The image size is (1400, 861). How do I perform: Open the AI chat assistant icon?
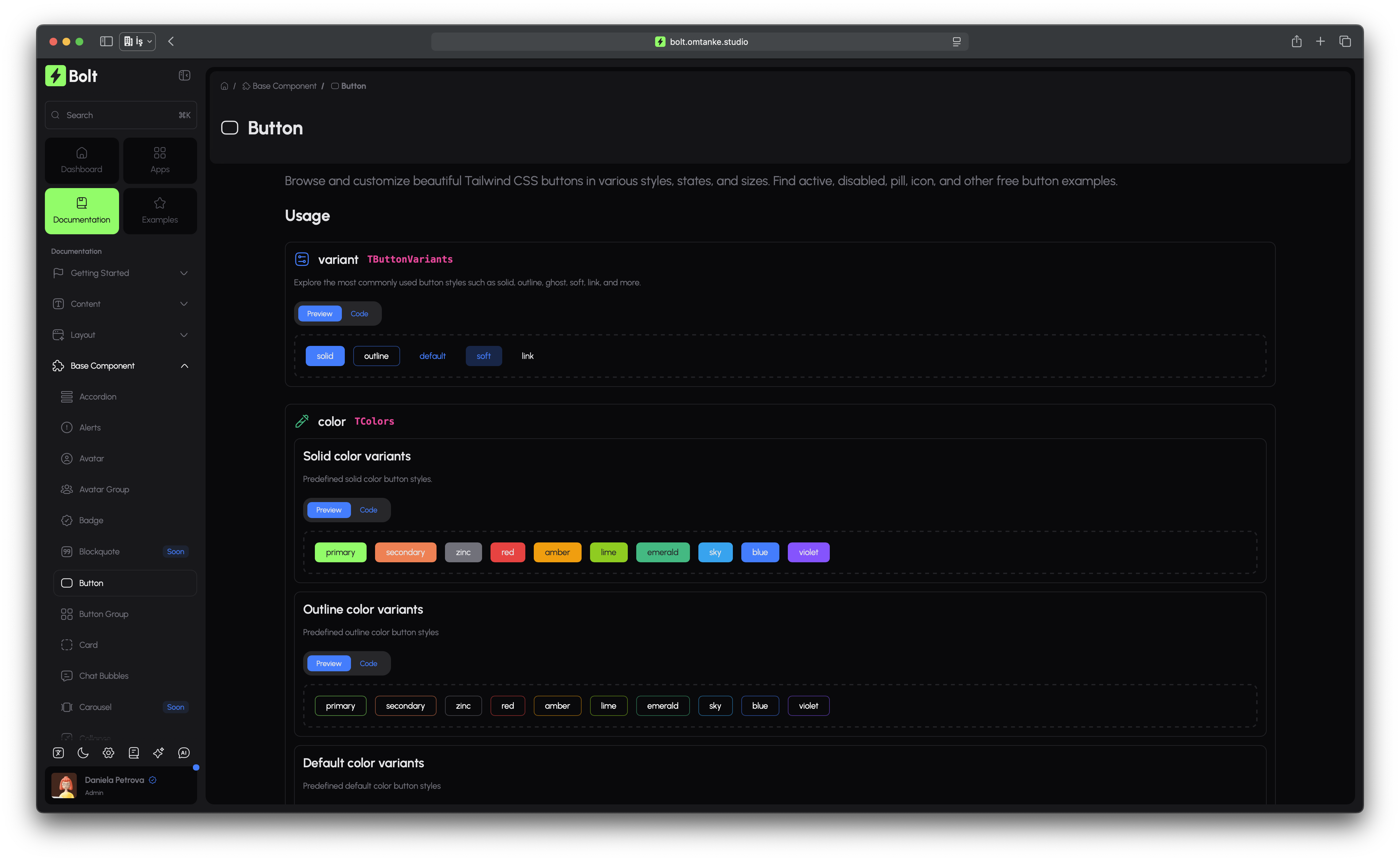point(184,752)
